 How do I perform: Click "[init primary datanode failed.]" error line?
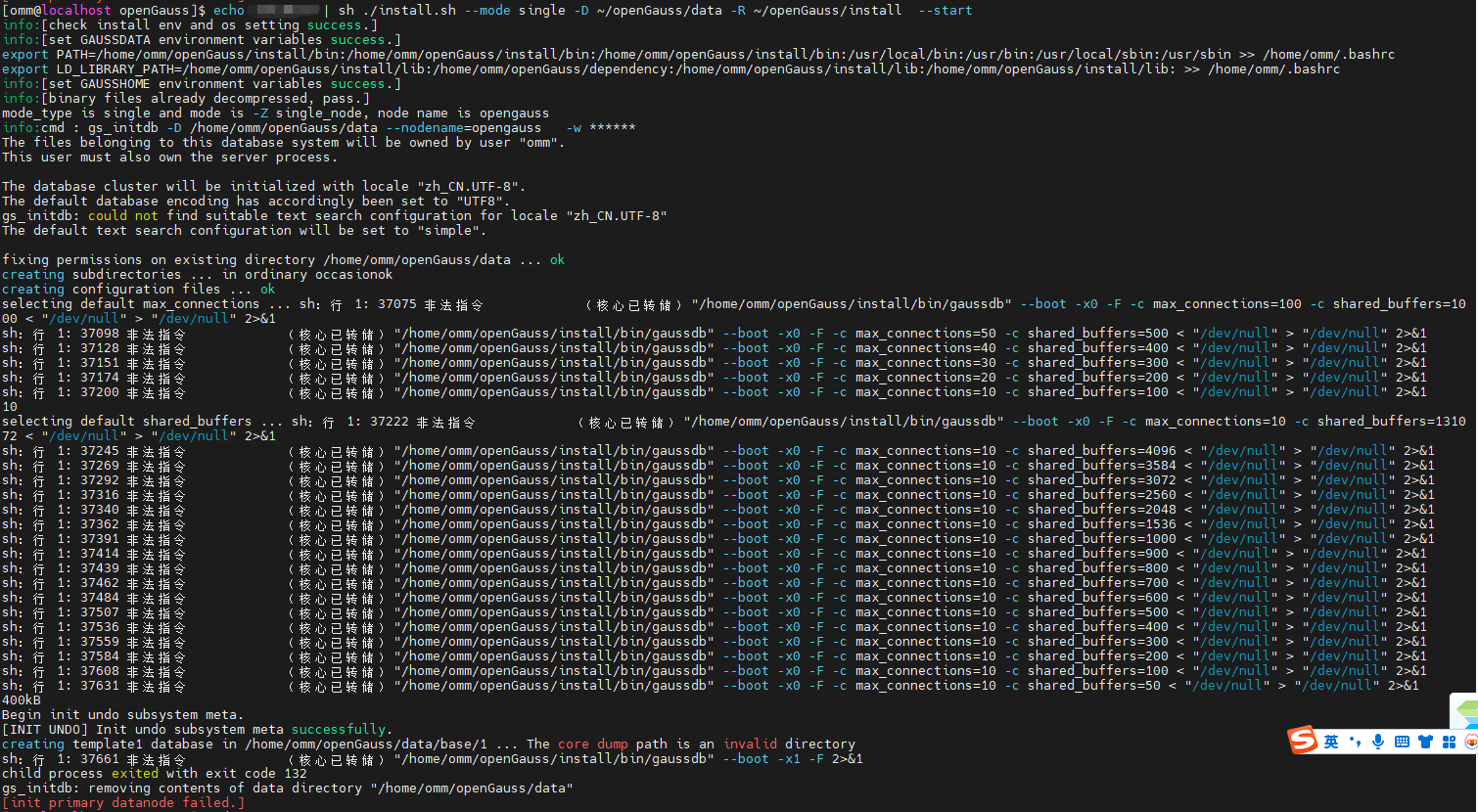pos(123,802)
